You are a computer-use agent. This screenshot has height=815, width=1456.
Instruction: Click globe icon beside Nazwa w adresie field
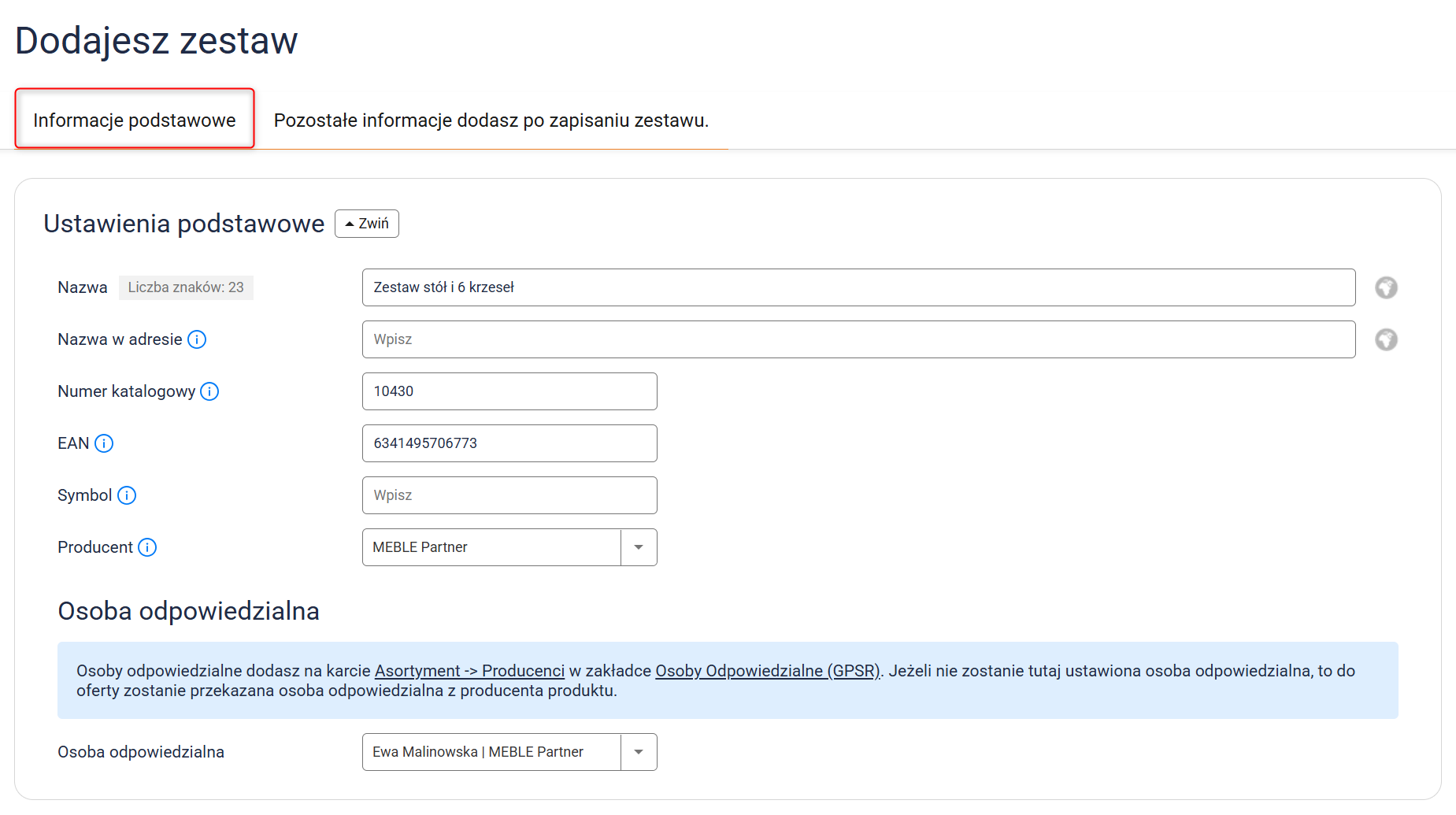coord(1386,339)
